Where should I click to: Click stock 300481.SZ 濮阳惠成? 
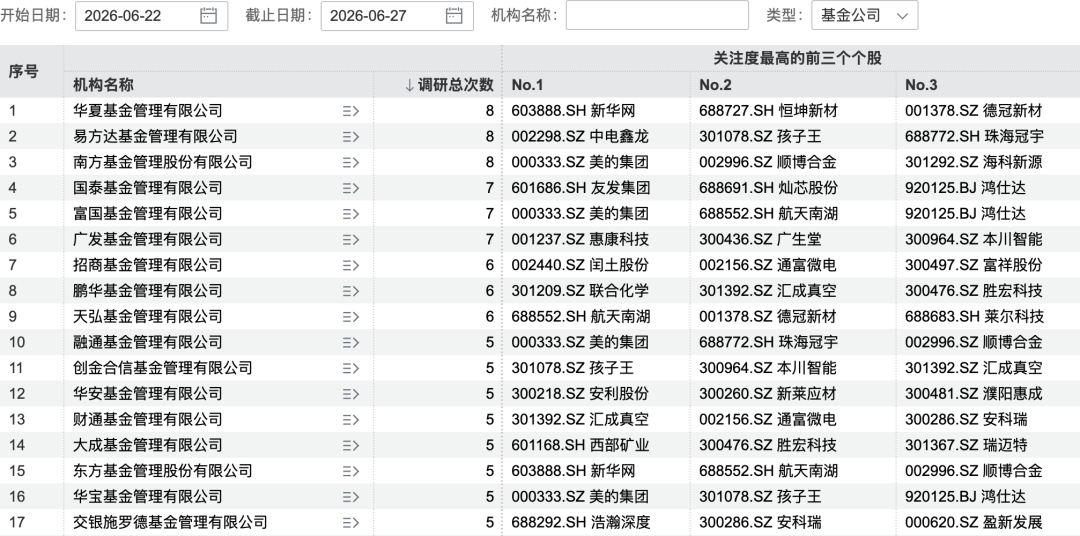pyautogui.click(x=973, y=394)
